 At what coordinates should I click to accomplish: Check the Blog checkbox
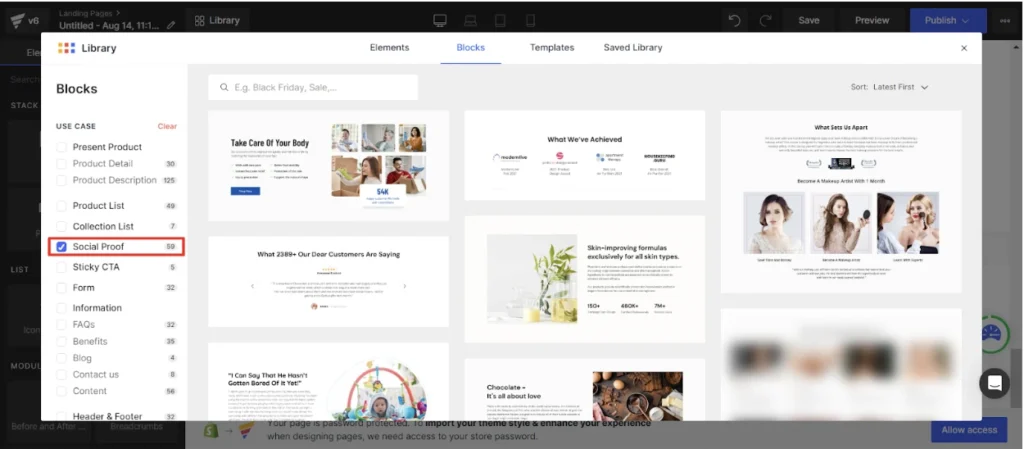coord(61,358)
